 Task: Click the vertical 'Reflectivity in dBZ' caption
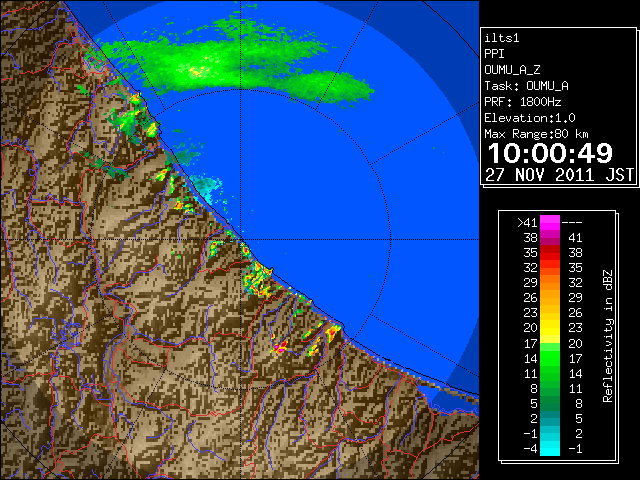[x=608, y=336]
